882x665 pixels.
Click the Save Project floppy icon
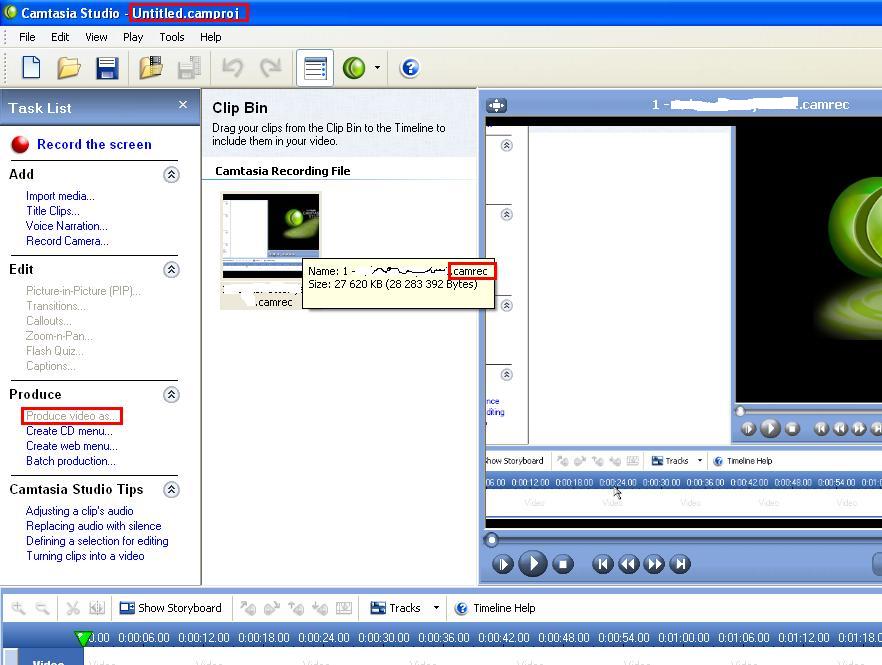(x=106, y=68)
